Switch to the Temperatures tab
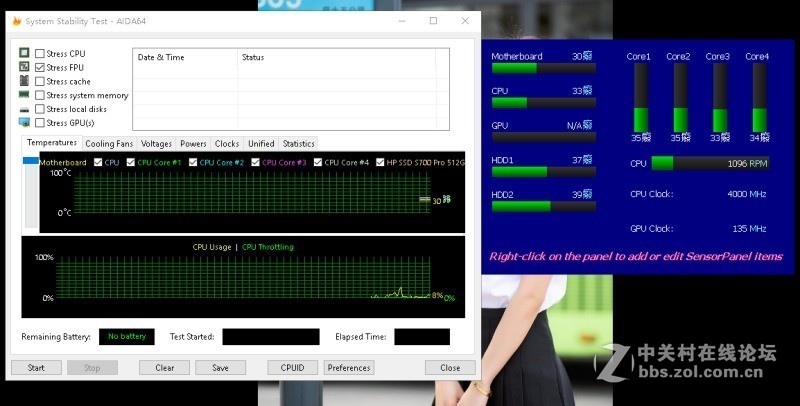This screenshot has width=800, height=406. click(x=52, y=143)
